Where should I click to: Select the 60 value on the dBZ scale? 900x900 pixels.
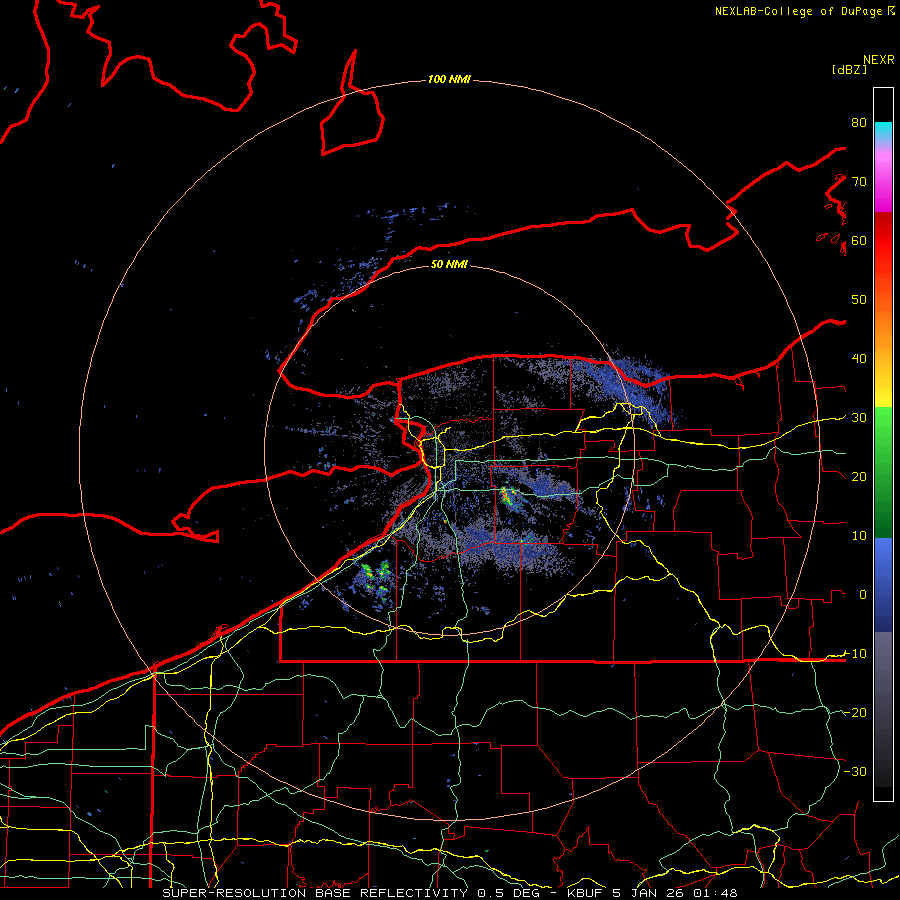click(x=859, y=241)
